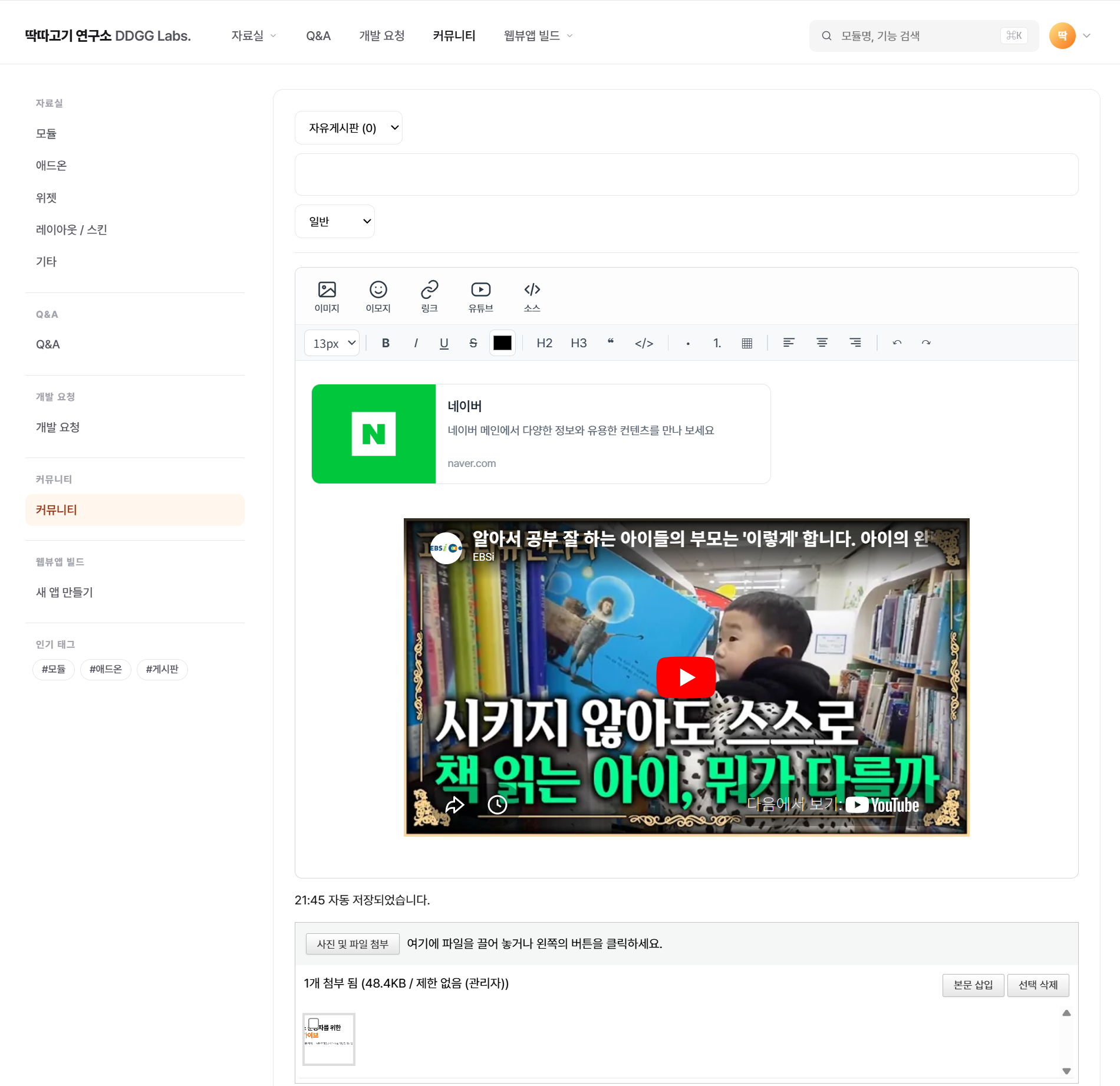1120x1086 pixels.
Task: Toggle underline formatting
Action: click(444, 343)
